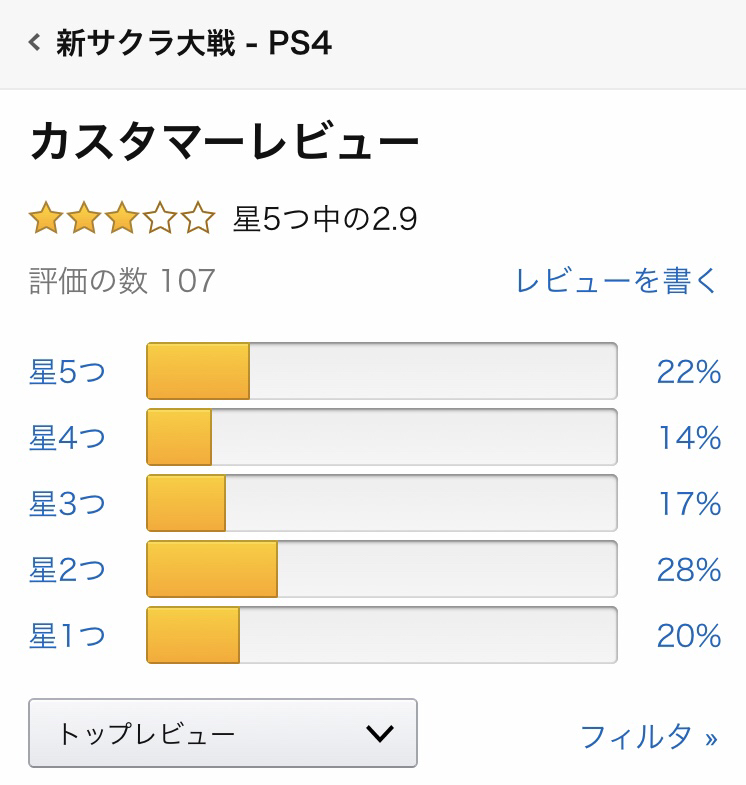Click the 2-star histogram bar
This screenshot has width=746, height=785.
[x=382, y=569]
